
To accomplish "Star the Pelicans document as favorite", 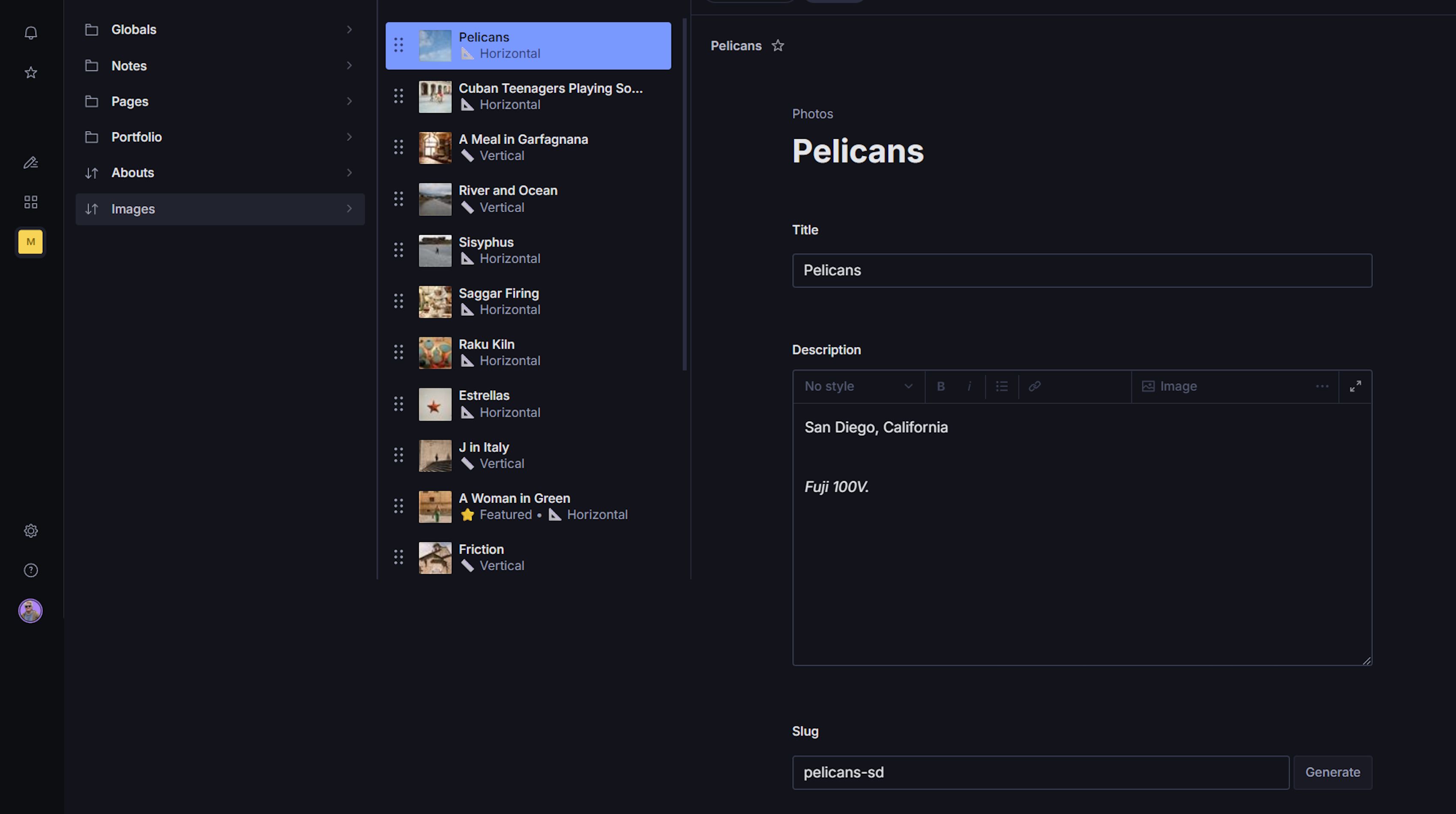I will pos(778,46).
